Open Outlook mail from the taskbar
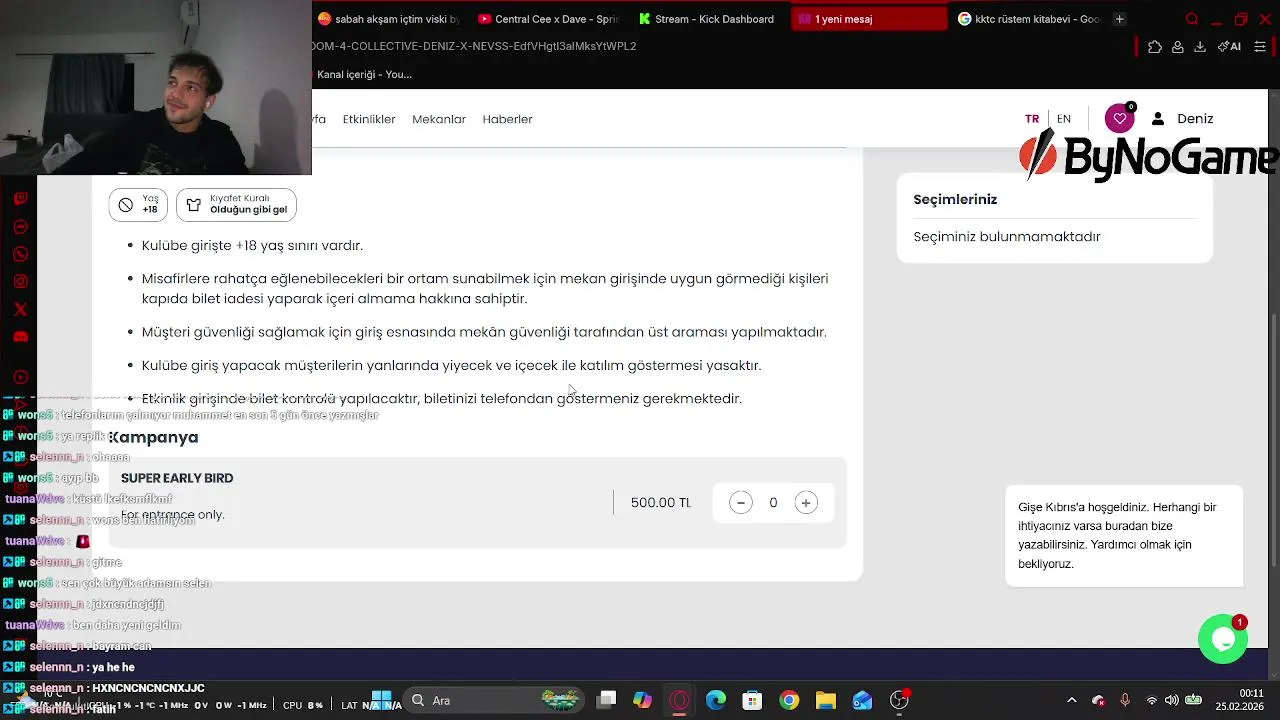 click(862, 700)
